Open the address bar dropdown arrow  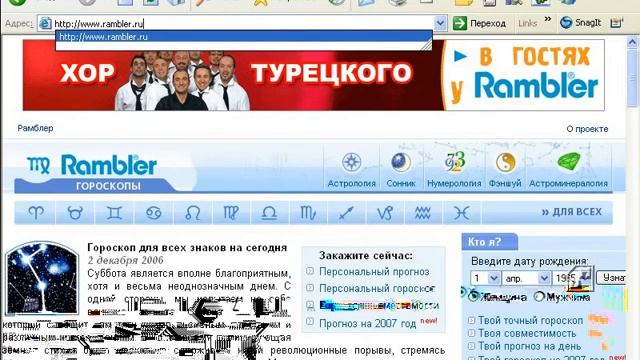pos(440,23)
